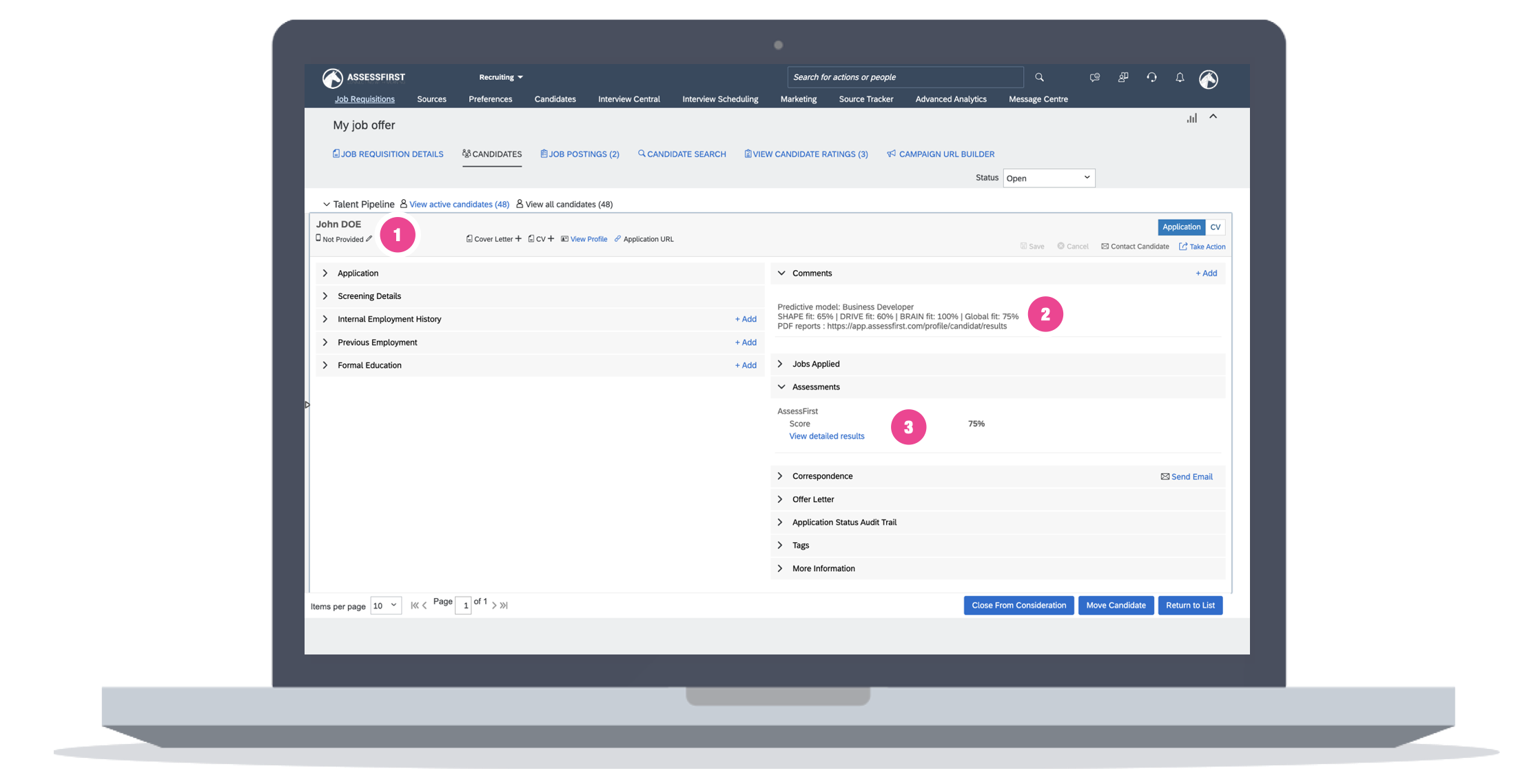Open the notifications bell
This screenshot has height=784, width=1538.
pos(1180,77)
